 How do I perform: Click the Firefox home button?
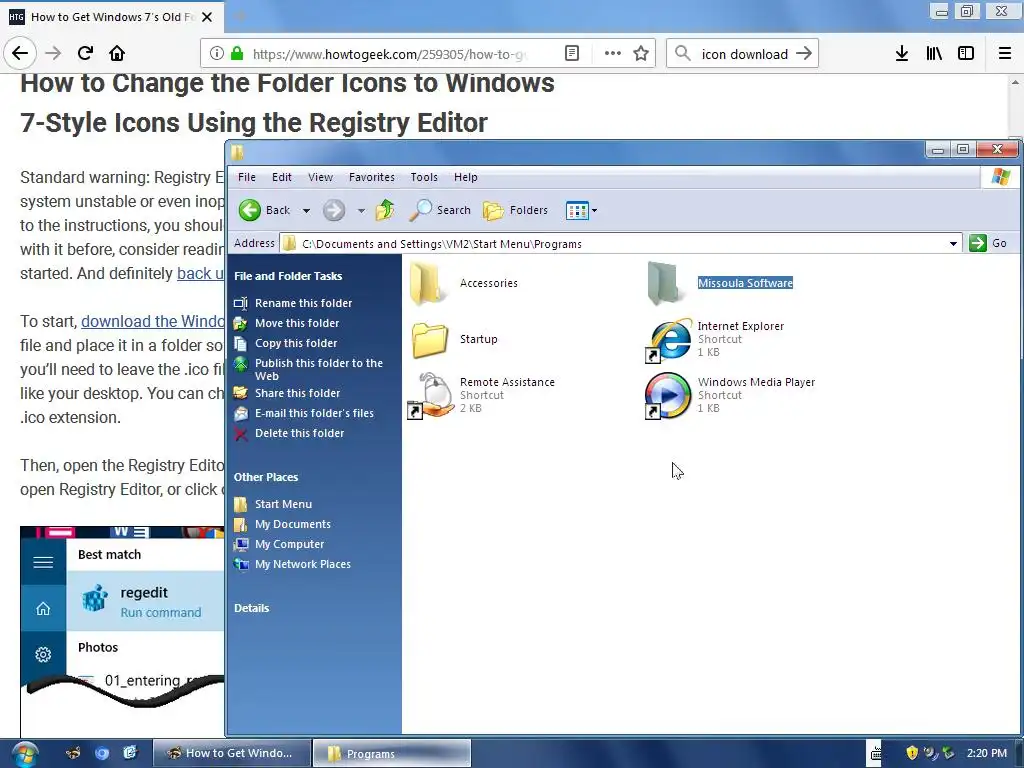(x=117, y=53)
